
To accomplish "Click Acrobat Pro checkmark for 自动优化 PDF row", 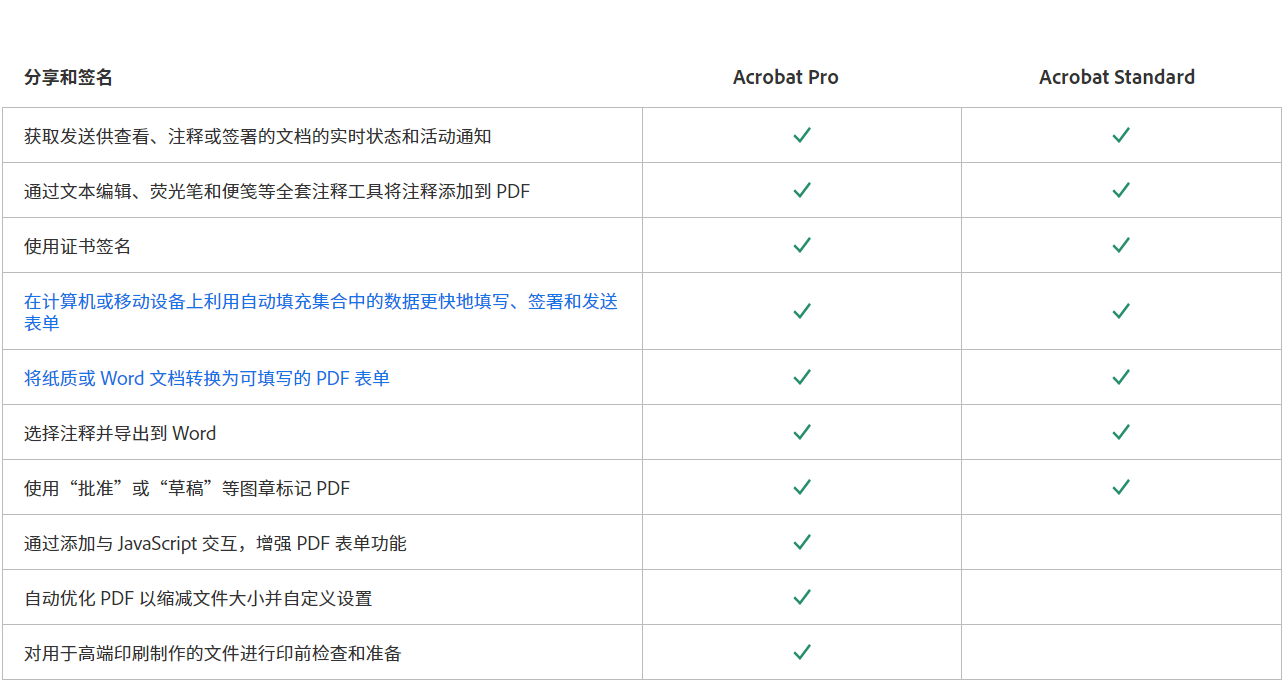I will (x=801, y=597).
